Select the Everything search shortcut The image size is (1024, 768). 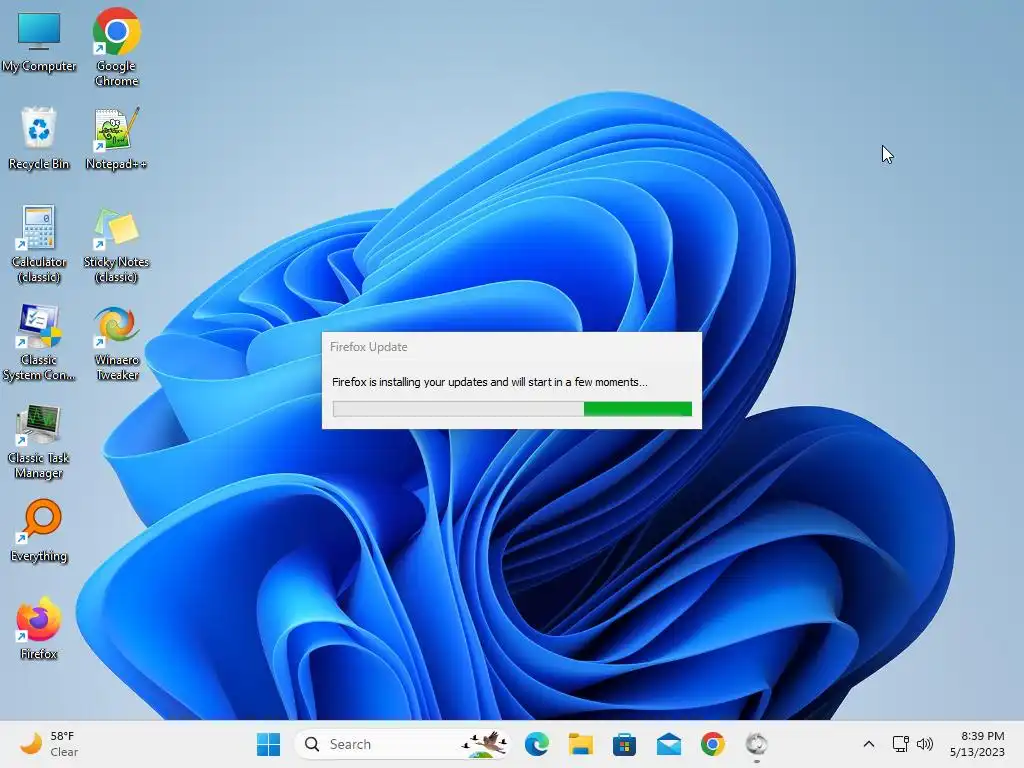tap(39, 531)
